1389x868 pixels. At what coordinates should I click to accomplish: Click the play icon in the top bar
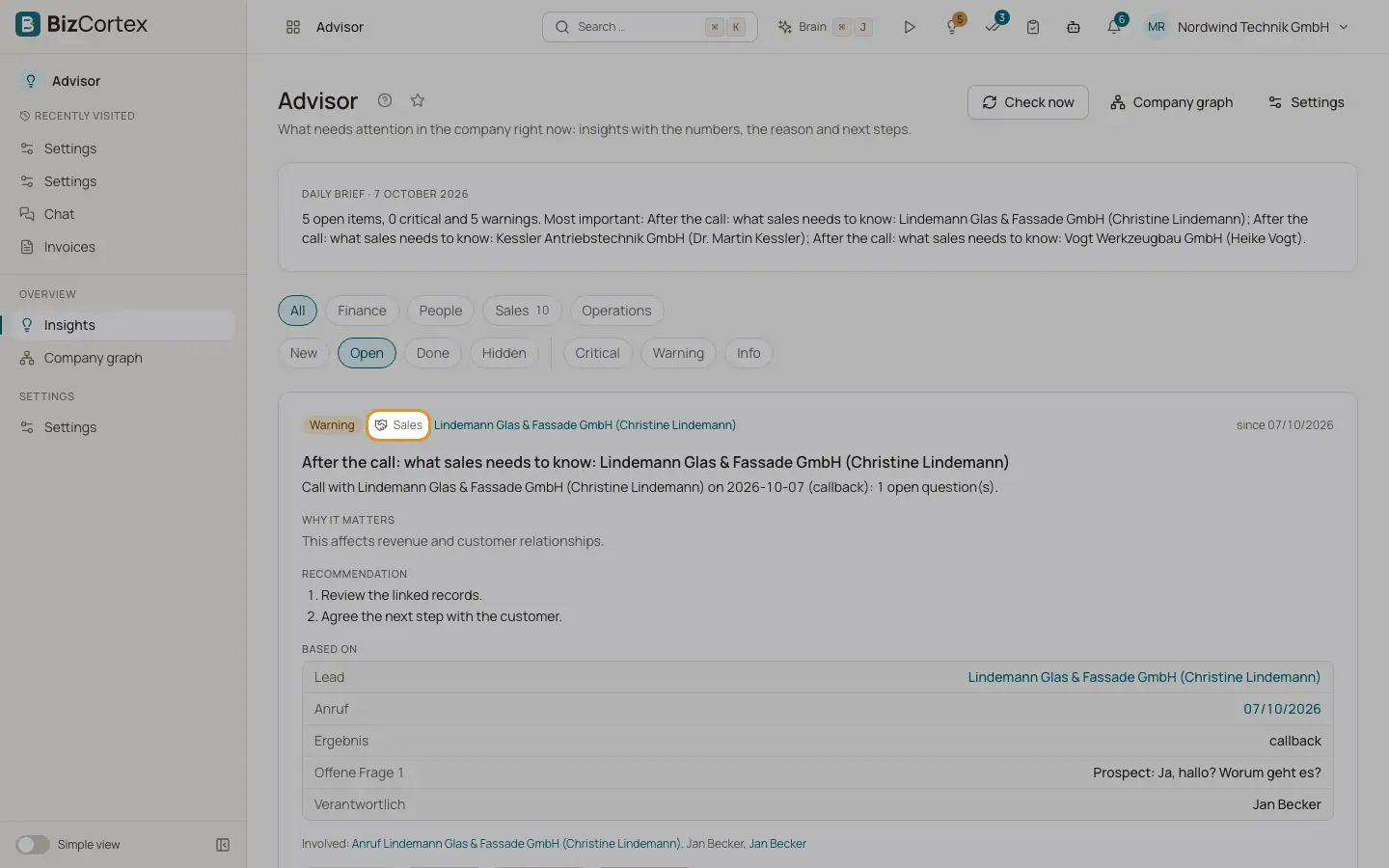point(909,27)
